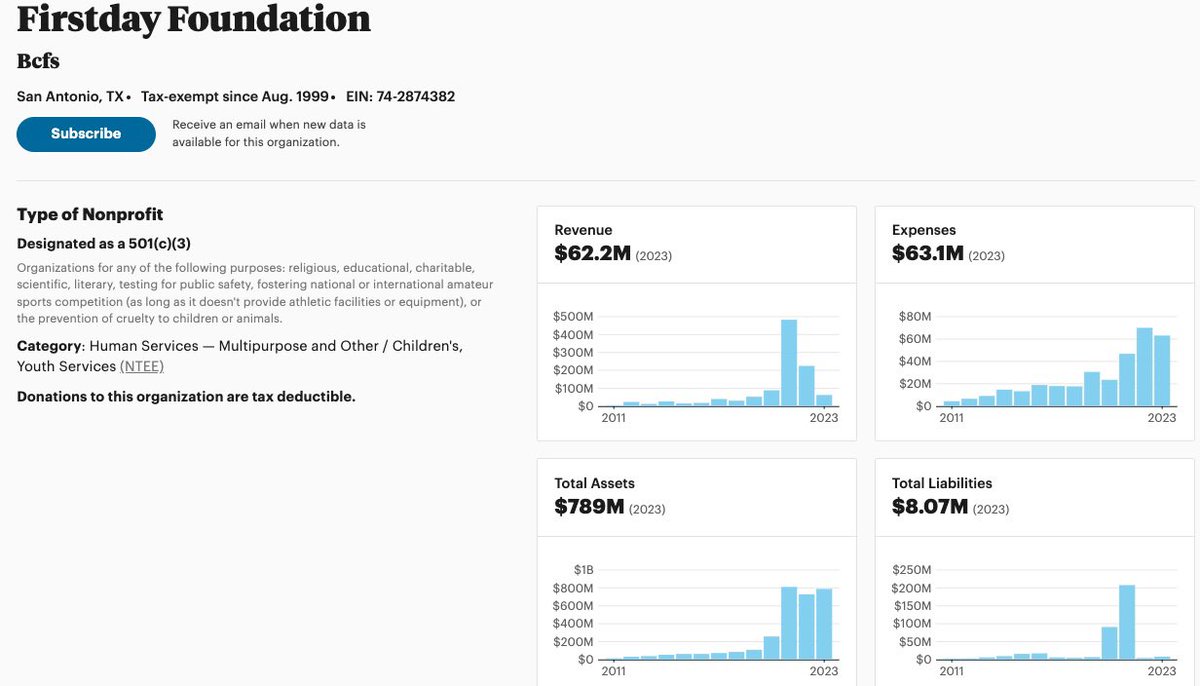Click the Type of Nonprofit heading
The height and width of the screenshot is (686, 1200).
90,215
